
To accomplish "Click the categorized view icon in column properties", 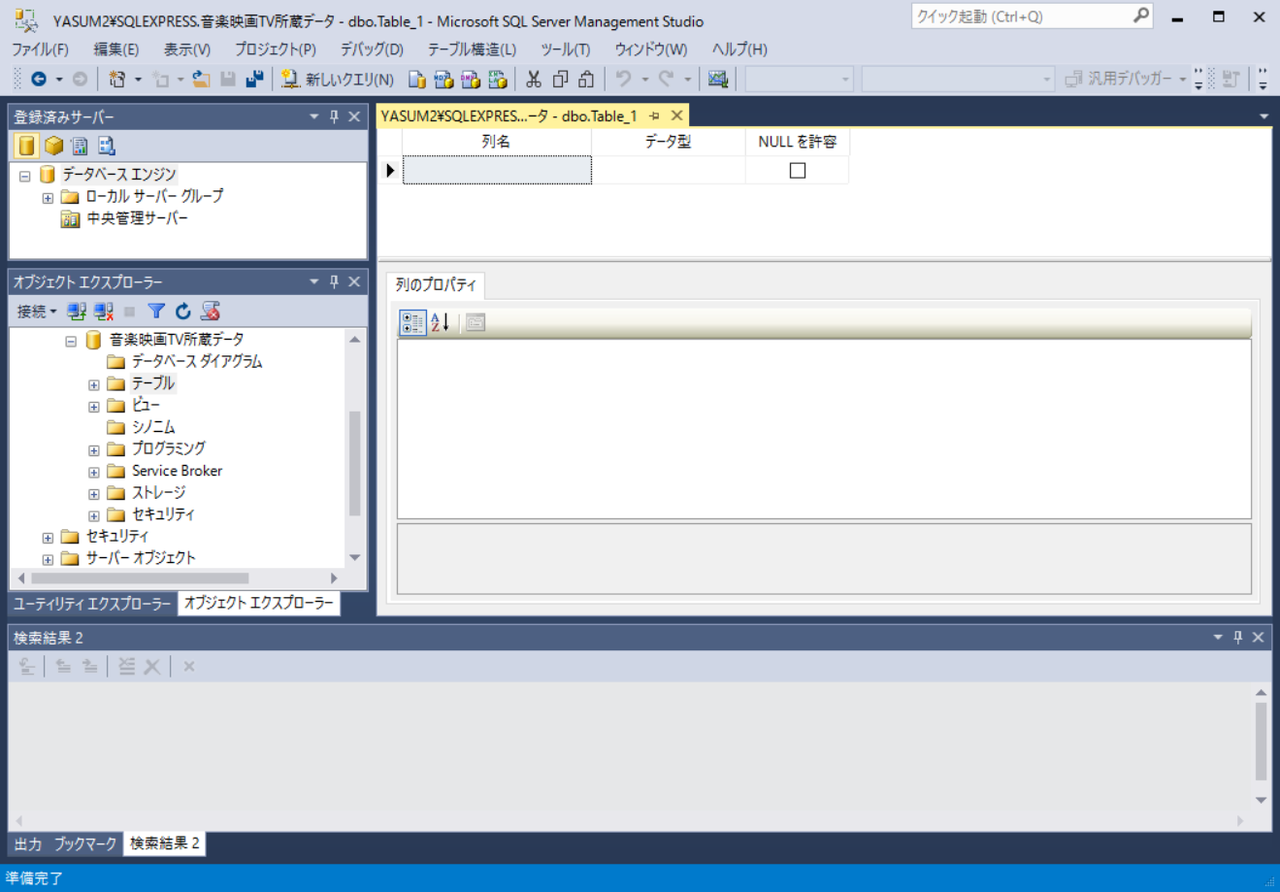I will [412, 322].
